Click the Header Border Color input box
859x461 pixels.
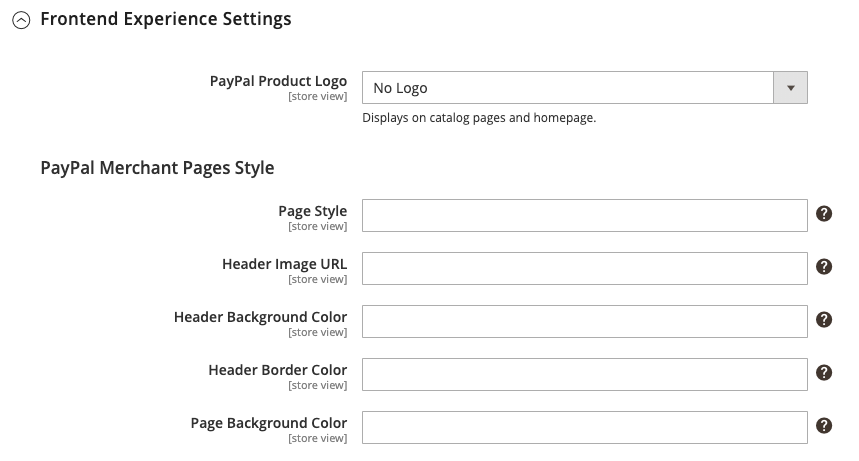(585, 374)
